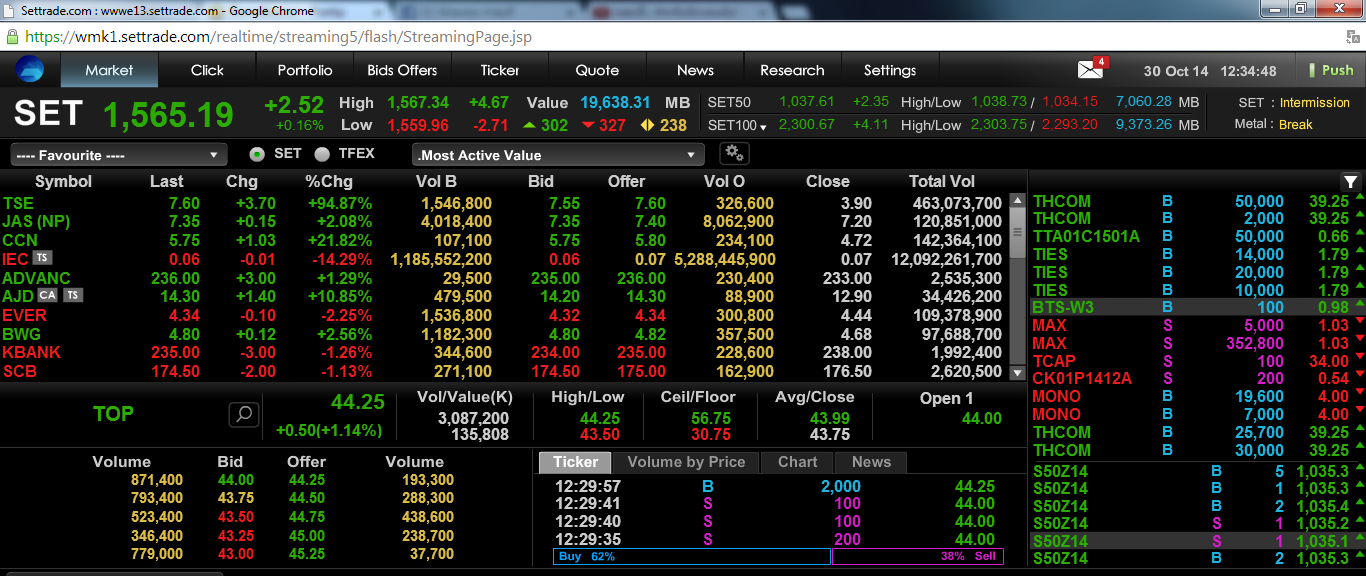Switch to the Volume by Price tab
The image size is (1366, 576).
click(686, 462)
